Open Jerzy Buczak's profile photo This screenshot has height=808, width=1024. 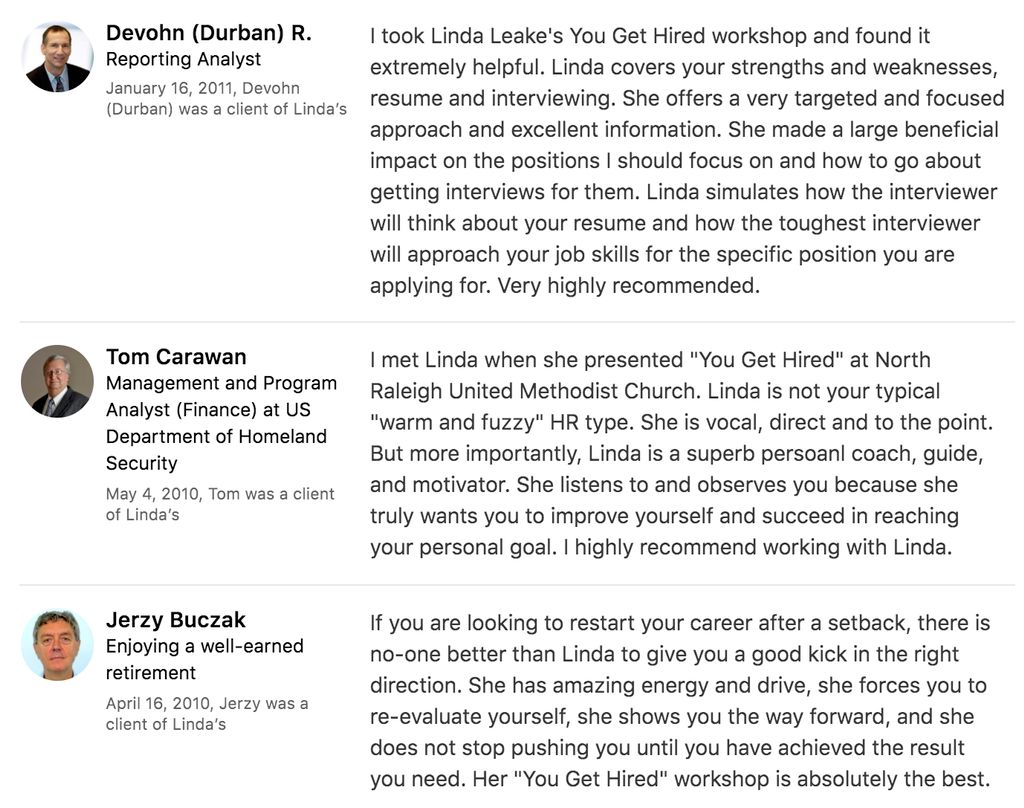pos(57,645)
